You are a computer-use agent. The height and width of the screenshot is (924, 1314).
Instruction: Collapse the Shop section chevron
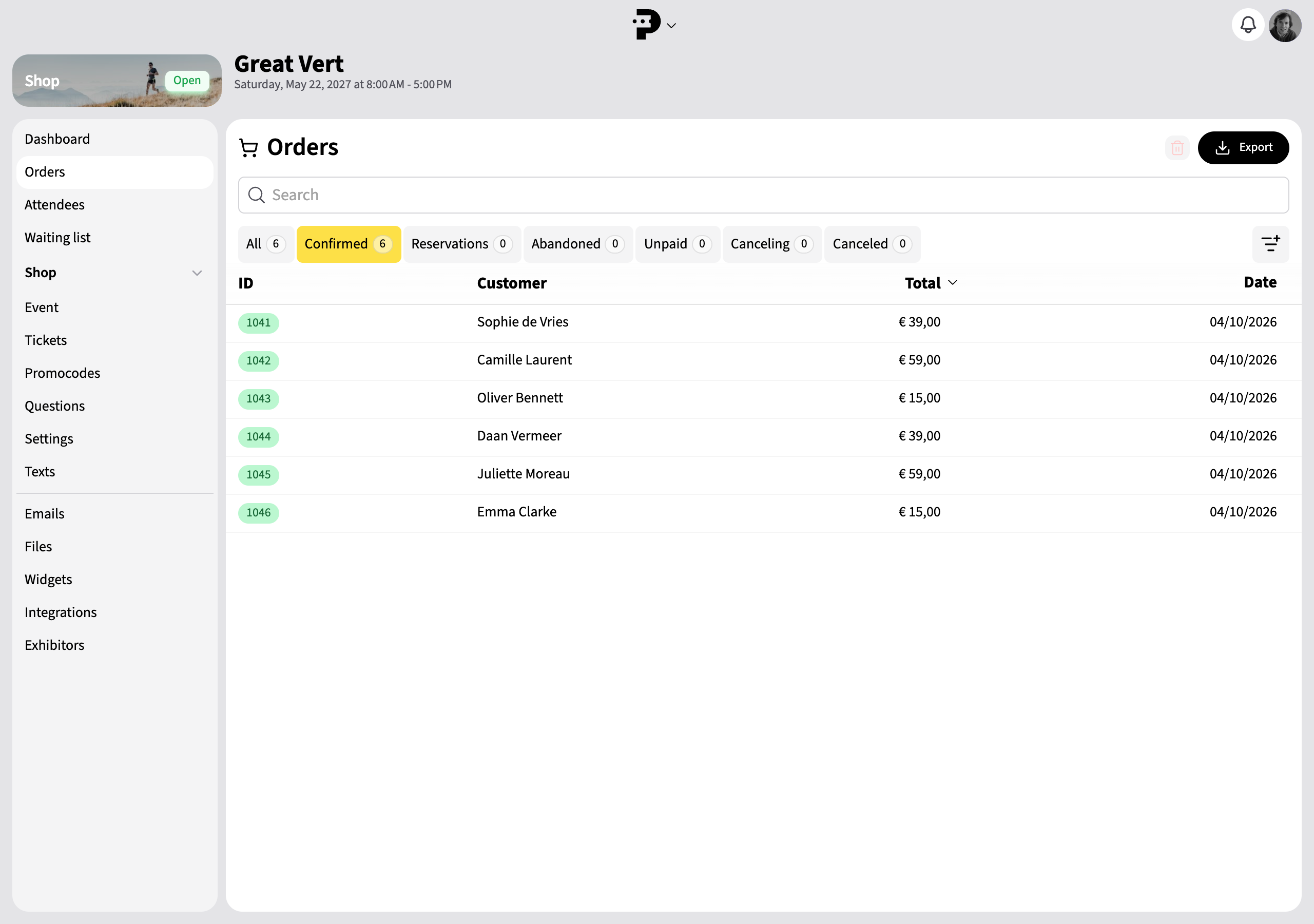coord(197,273)
